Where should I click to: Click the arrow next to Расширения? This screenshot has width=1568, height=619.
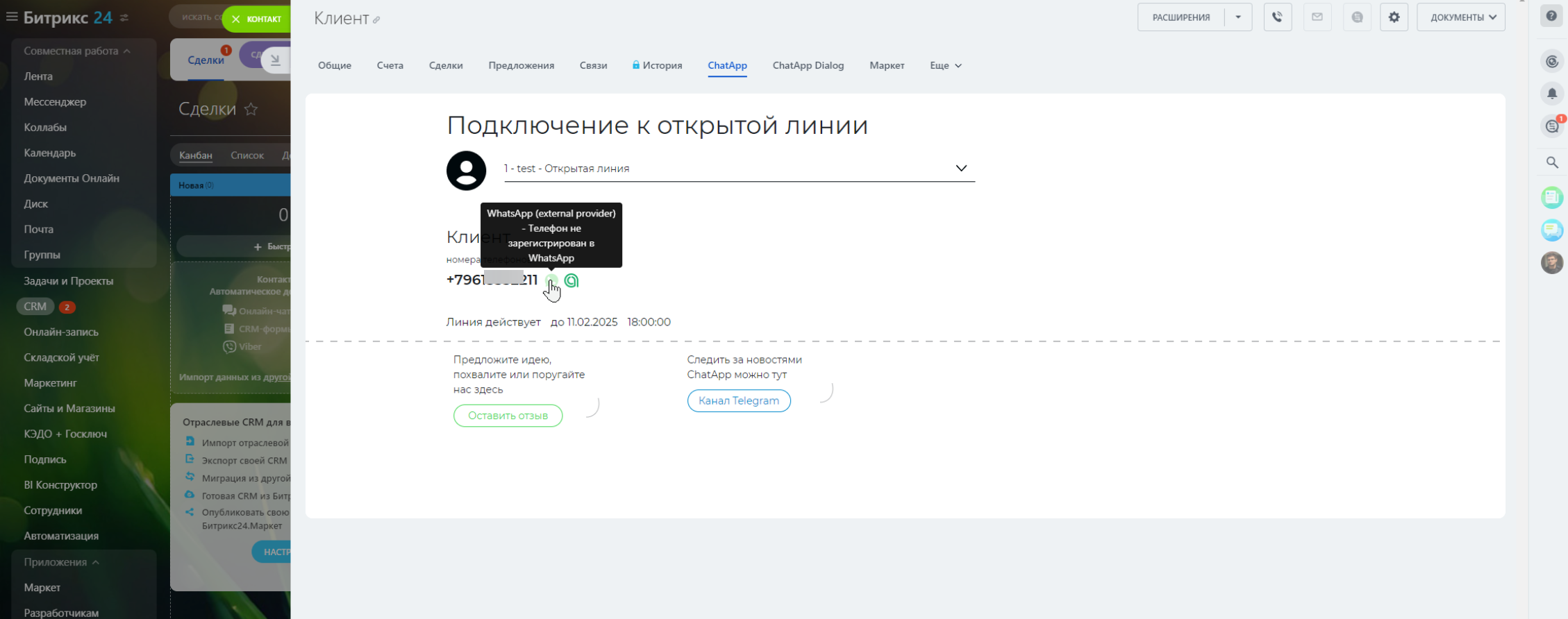tap(1237, 17)
